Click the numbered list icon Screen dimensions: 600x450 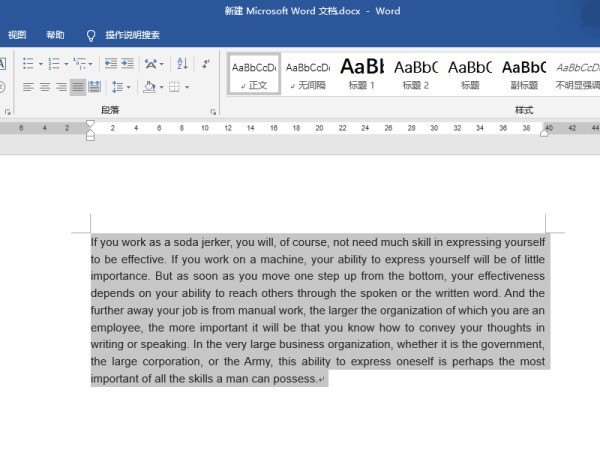click(54, 64)
